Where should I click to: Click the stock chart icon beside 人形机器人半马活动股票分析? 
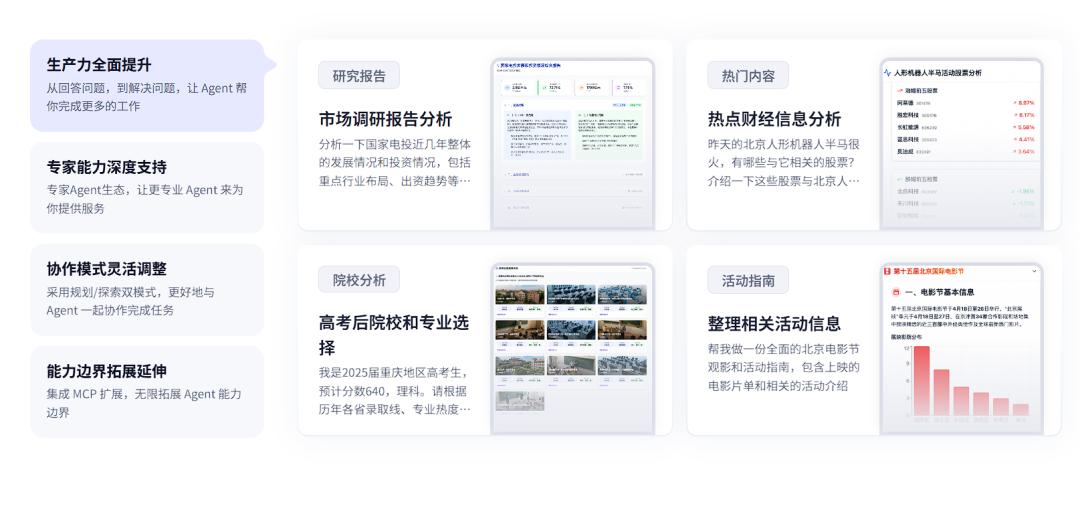(888, 73)
